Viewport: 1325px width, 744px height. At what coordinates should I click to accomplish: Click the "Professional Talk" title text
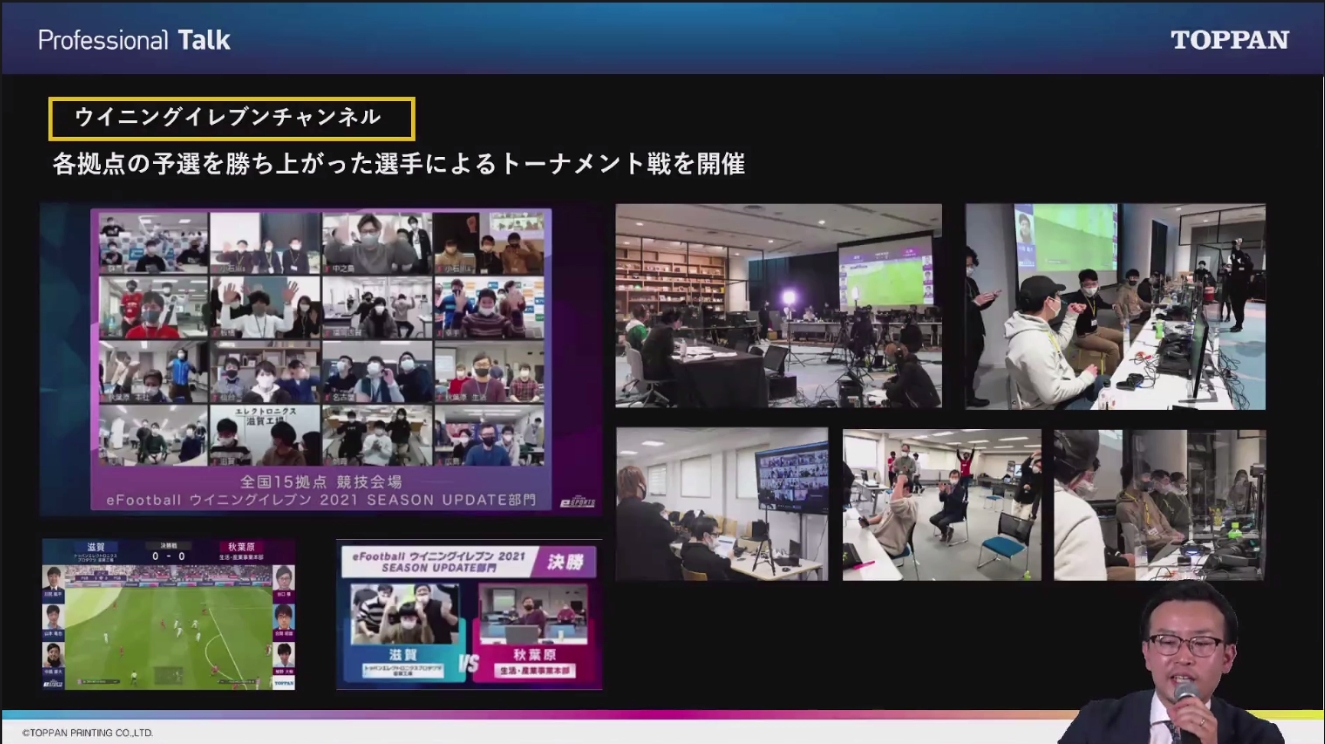click(x=134, y=40)
